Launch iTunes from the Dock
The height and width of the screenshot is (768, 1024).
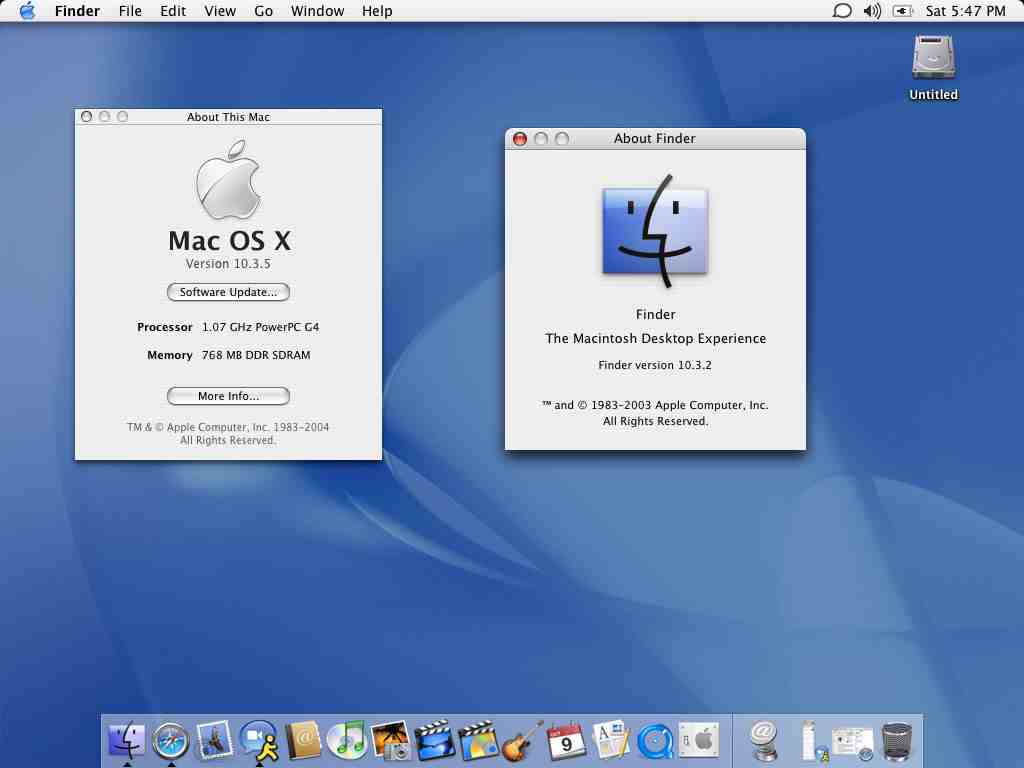coord(347,741)
